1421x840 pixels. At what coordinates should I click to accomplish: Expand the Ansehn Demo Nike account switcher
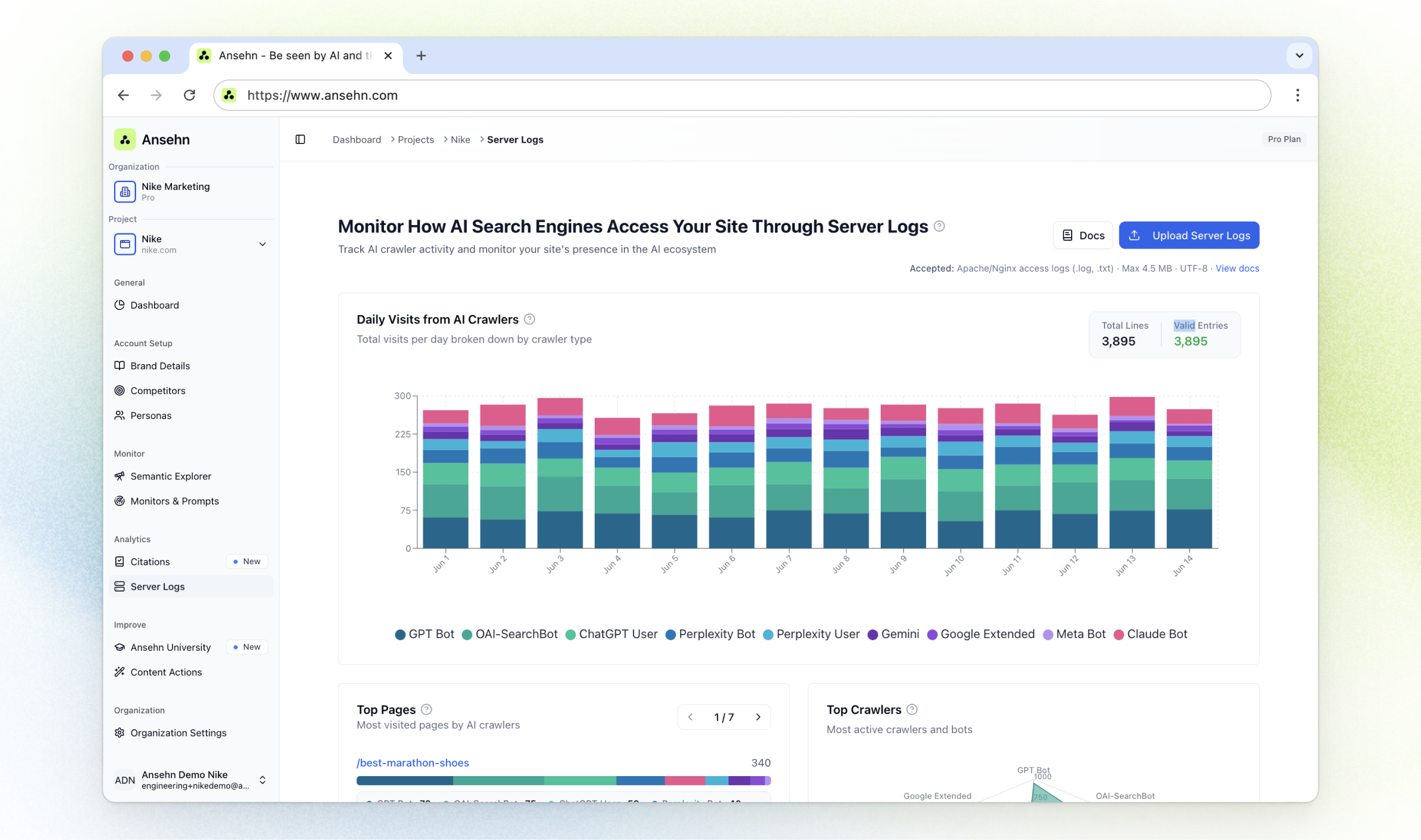[x=262, y=780]
